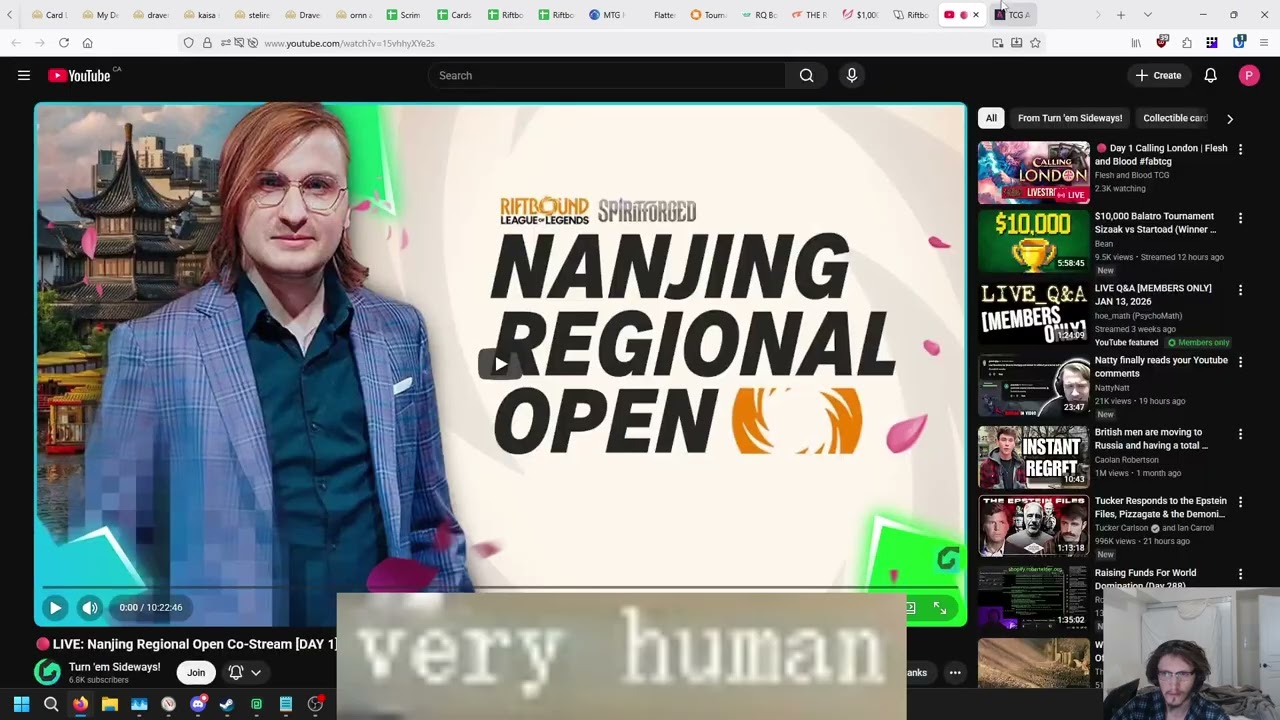List all tabs dropdown arrow

click(1147, 15)
